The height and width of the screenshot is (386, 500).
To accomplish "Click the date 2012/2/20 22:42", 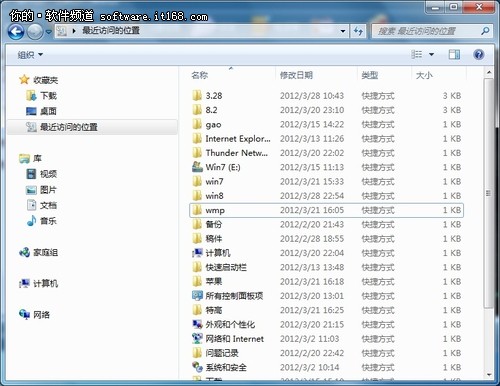I will point(312,353).
